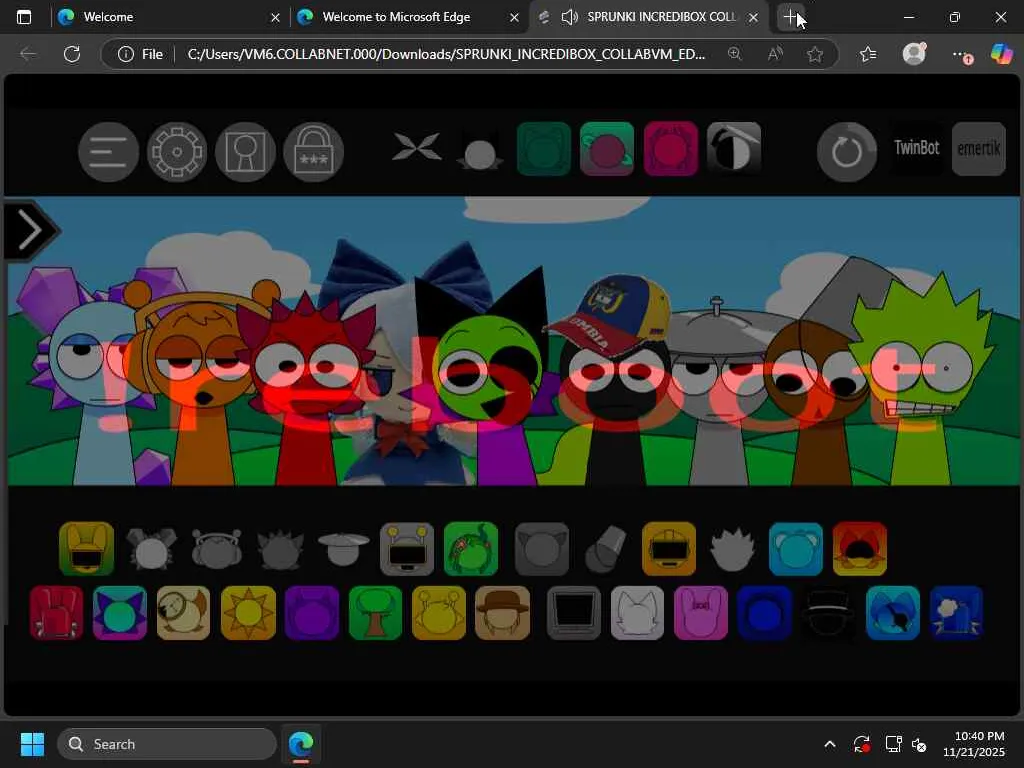
Task: Expand the side panel with the chevron arrow
Action: [31, 230]
